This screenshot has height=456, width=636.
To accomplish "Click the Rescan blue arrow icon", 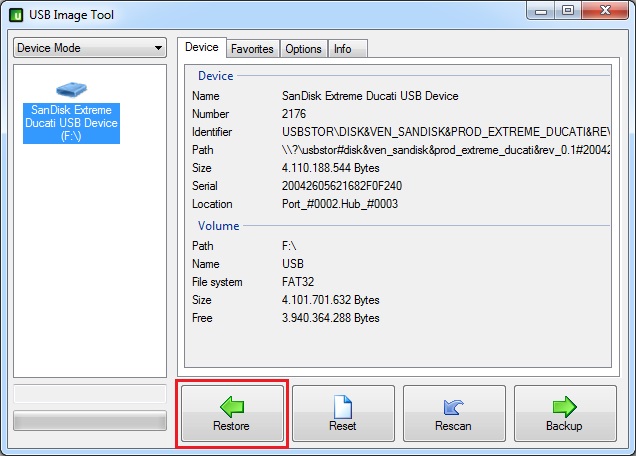I will (453, 407).
